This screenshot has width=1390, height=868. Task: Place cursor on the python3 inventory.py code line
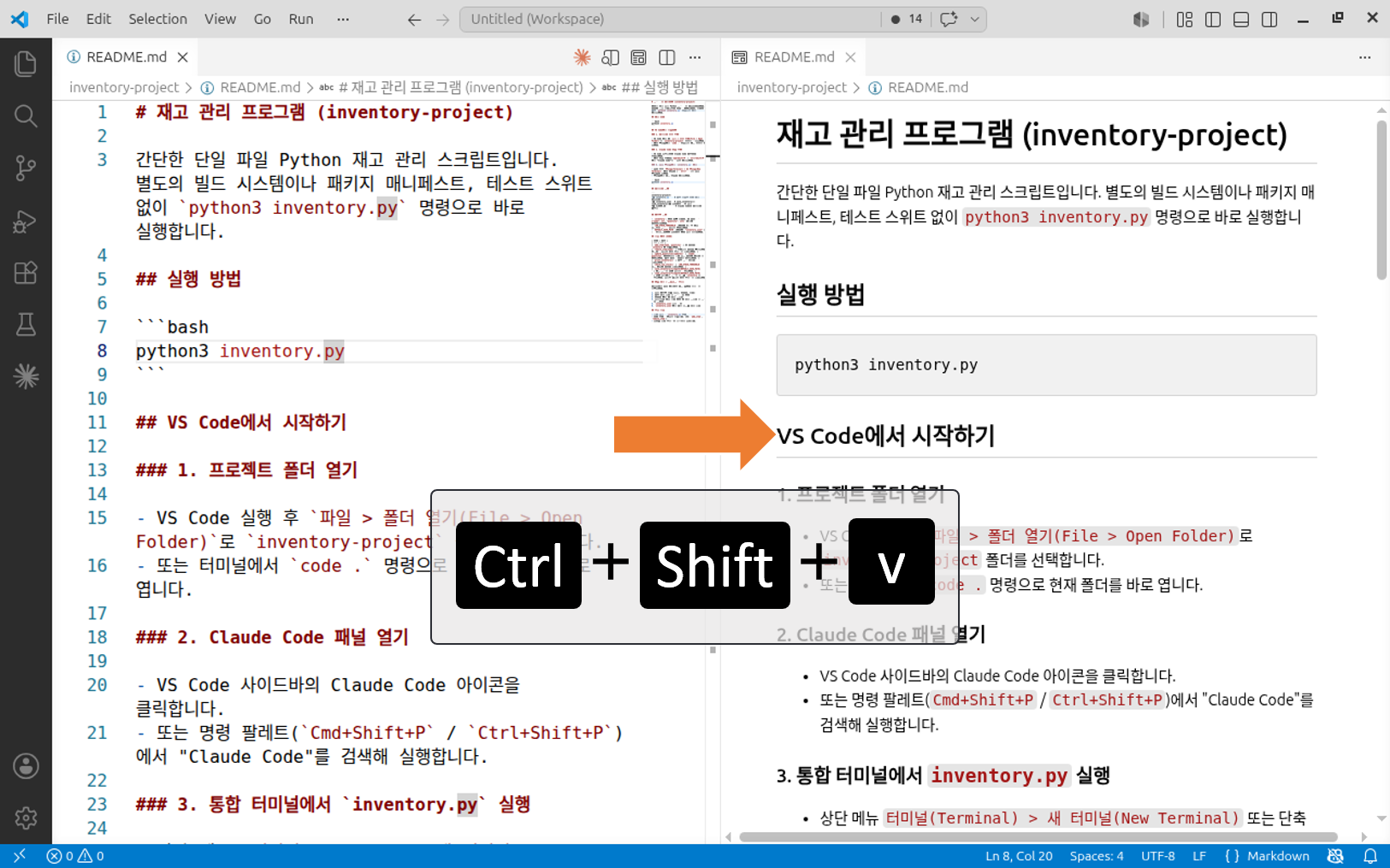240,351
